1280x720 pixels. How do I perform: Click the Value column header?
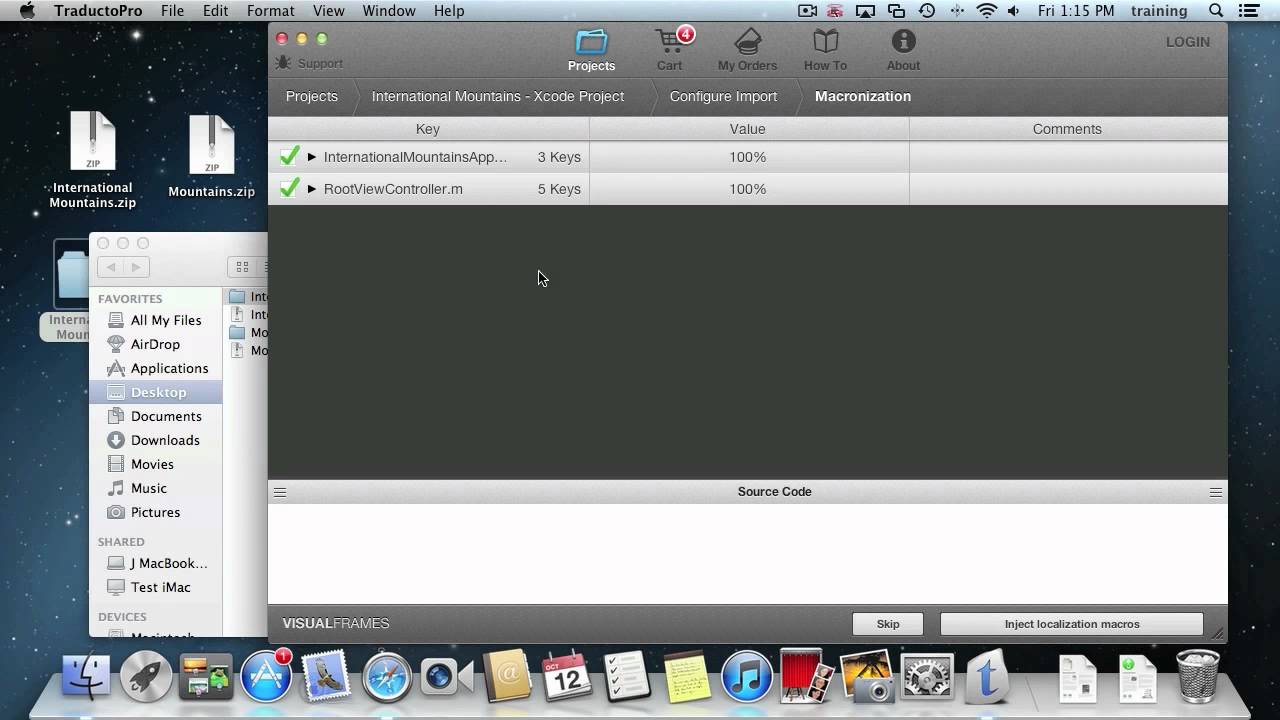[x=748, y=129]
